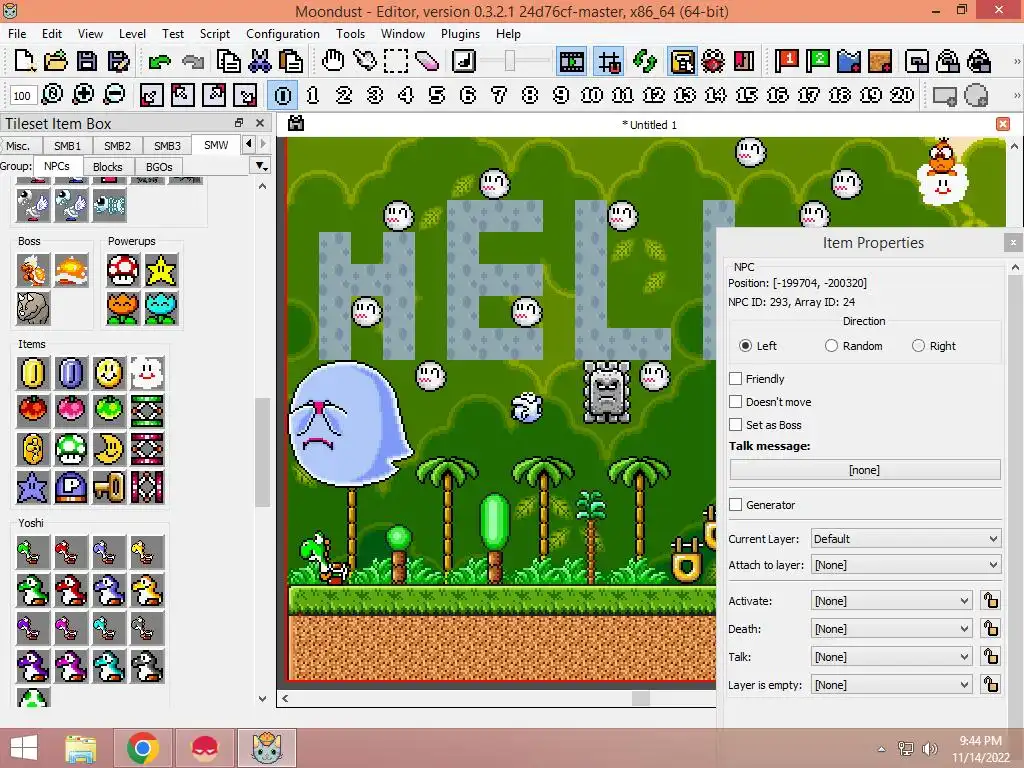Viewport: 1024px width, 768px height.
Task: Click the level horizontal scrollbar thumb
Action: click(x=641, y=698)
